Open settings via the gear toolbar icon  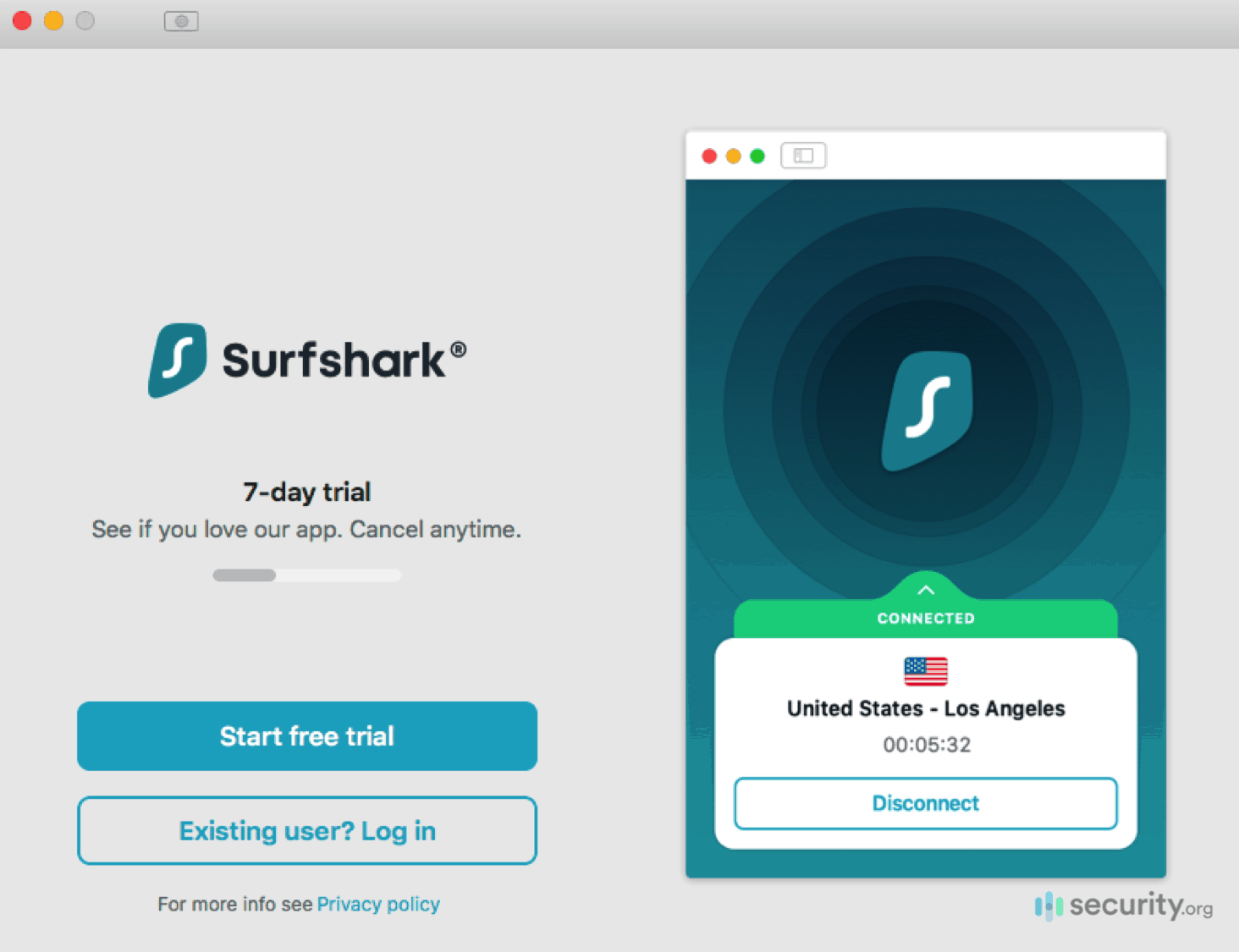point(180,21)
